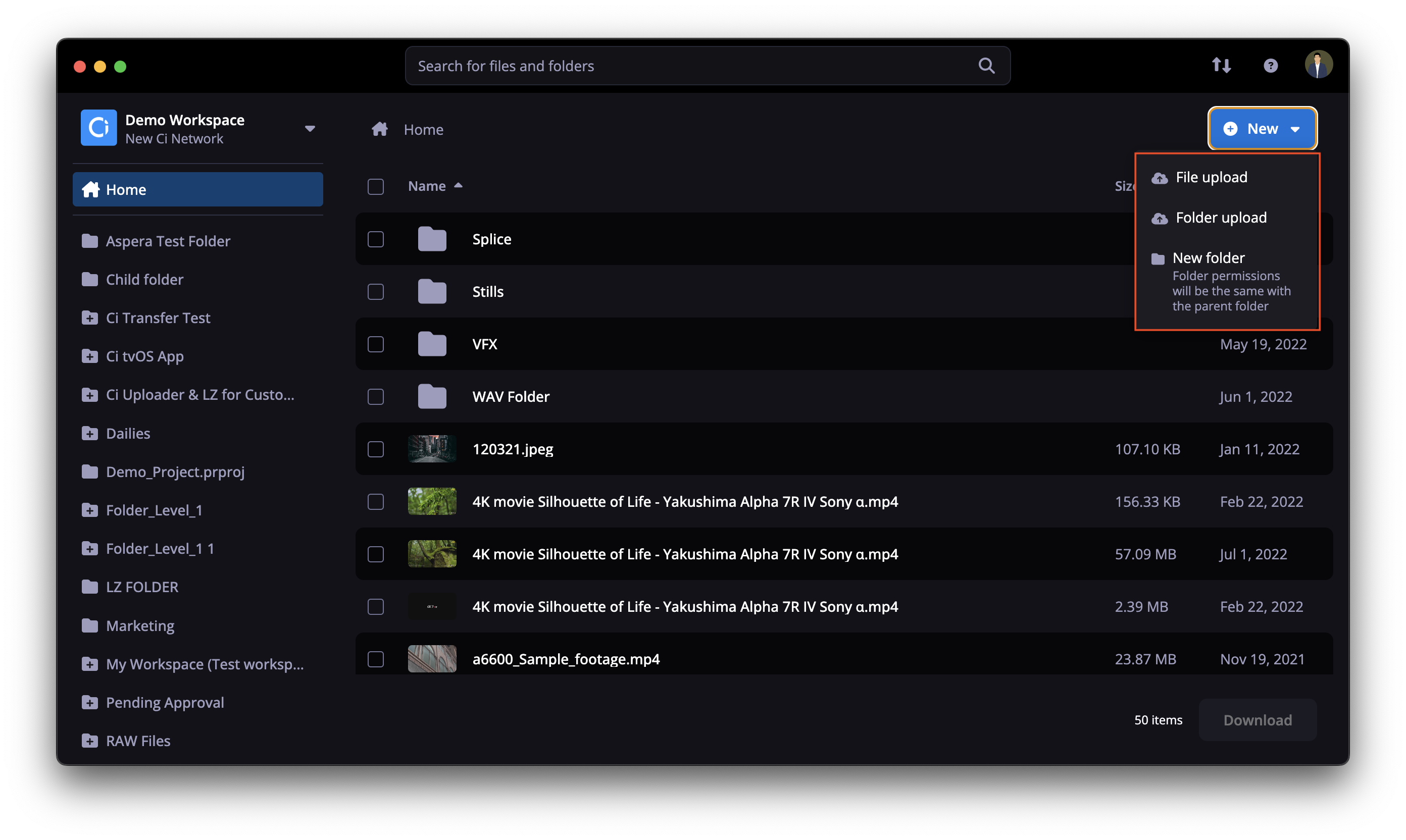Click Pending Approval folder icon
The image size is (1406, 840).
(89, 703)
